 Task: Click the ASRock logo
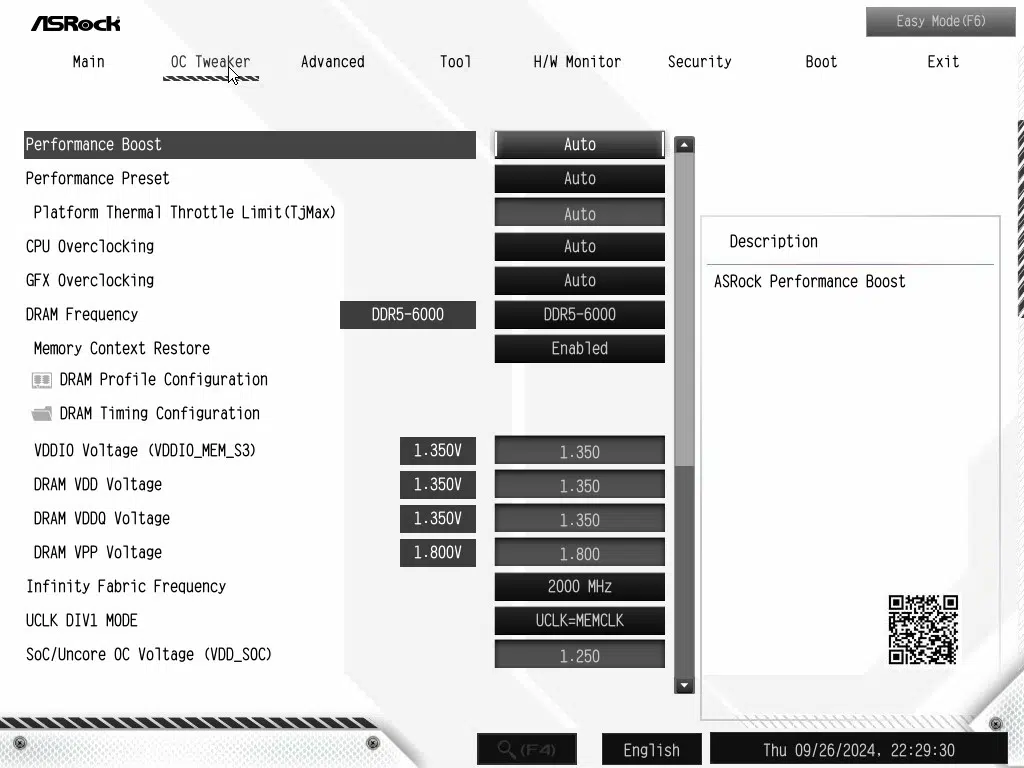click(76, 23)
